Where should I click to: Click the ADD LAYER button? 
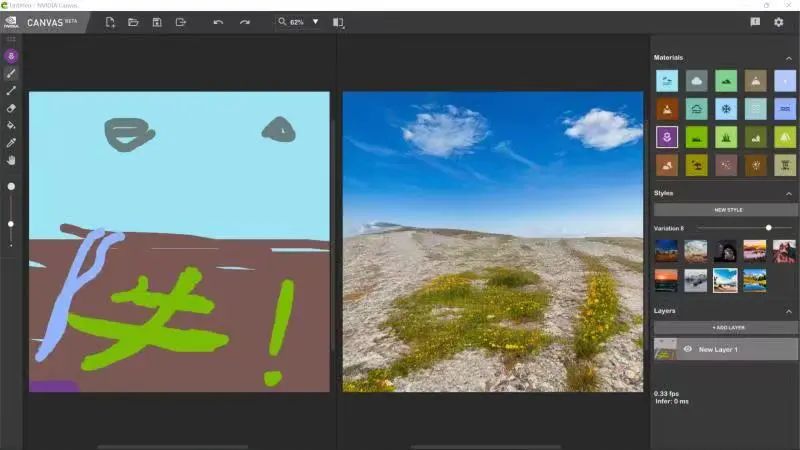[726, 328]
